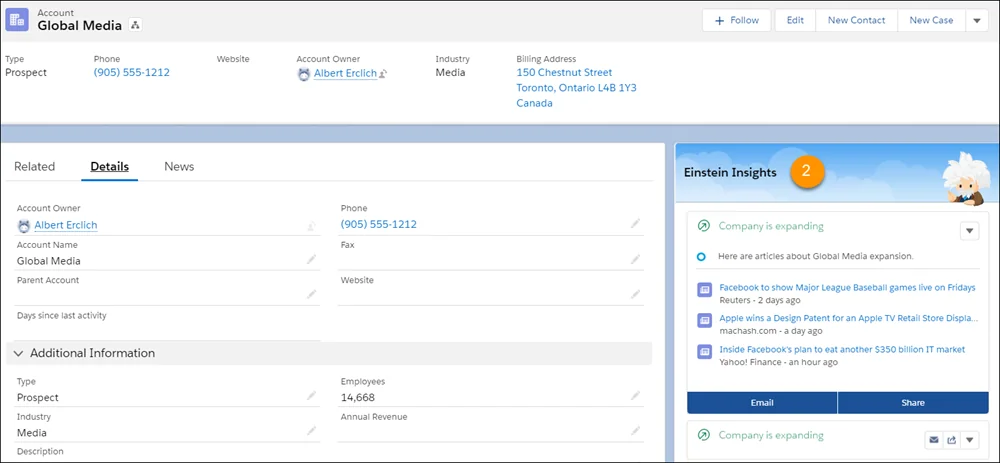
Task: Click the Account Name value Global Media
Action: [x=48, y=261]
